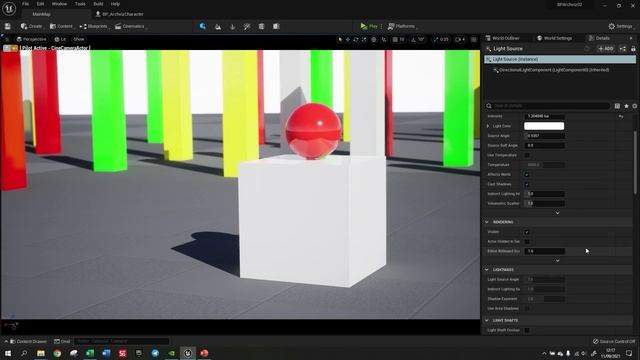Choose the translate gizmo icon
Screen dimensions: 640x360
(348, 39)
